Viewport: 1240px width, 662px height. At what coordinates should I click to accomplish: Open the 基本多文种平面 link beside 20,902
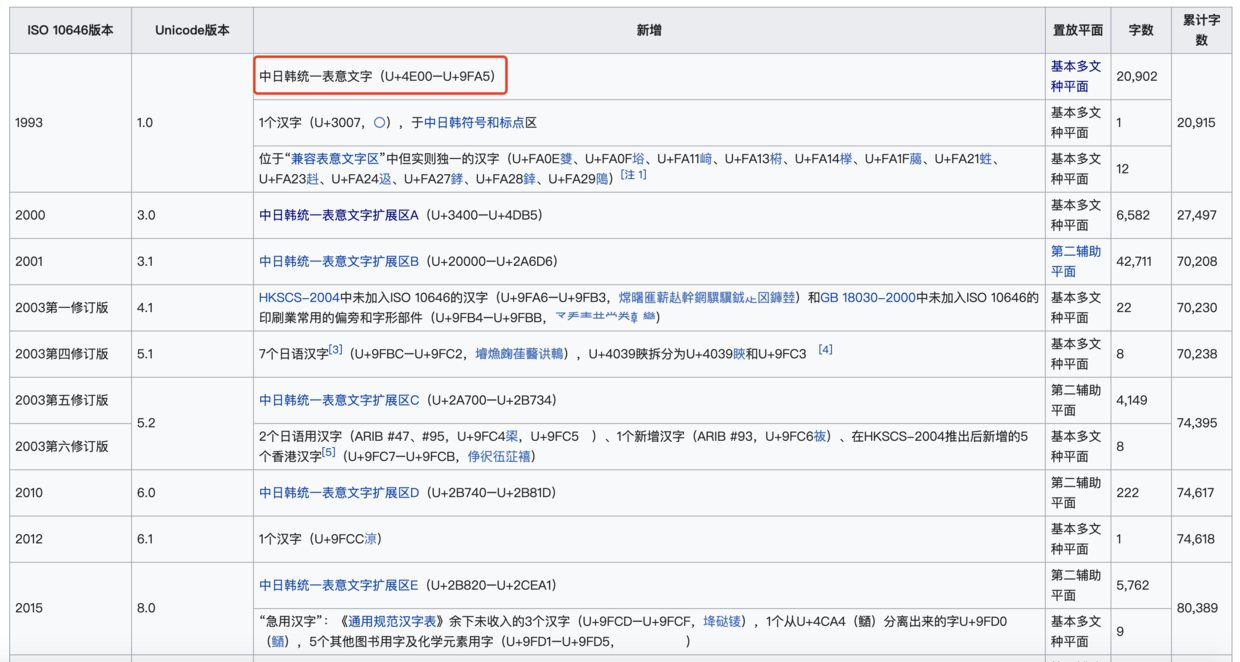(x=1075, y=76)
